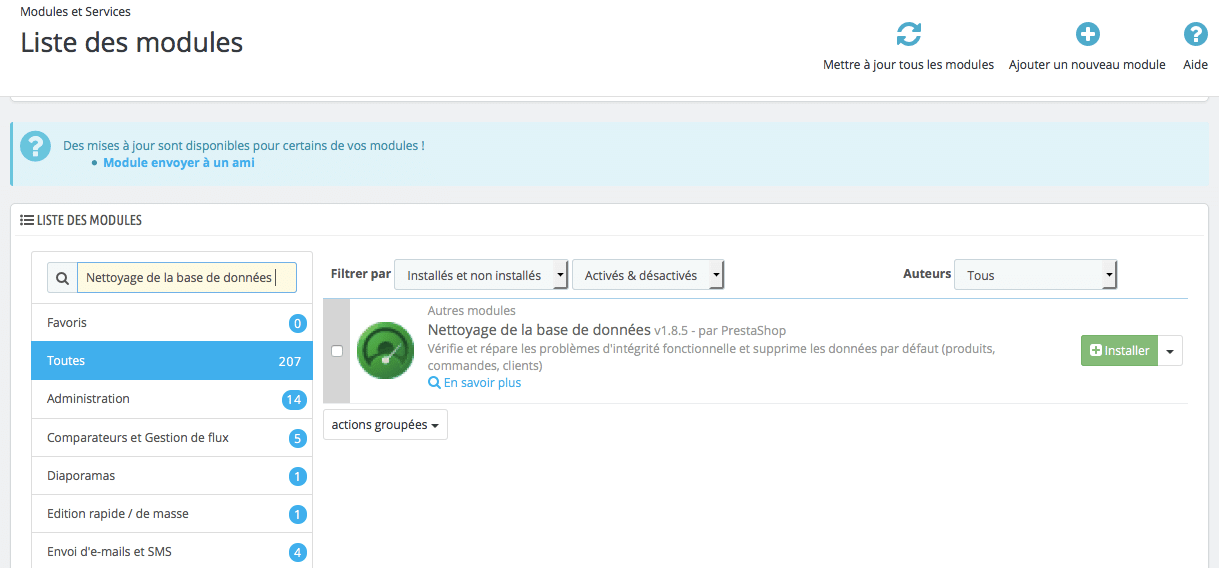Click the refresh icon to update all modules
The height and width of the screenshot is (568, 1219).
tap(908, 35)
